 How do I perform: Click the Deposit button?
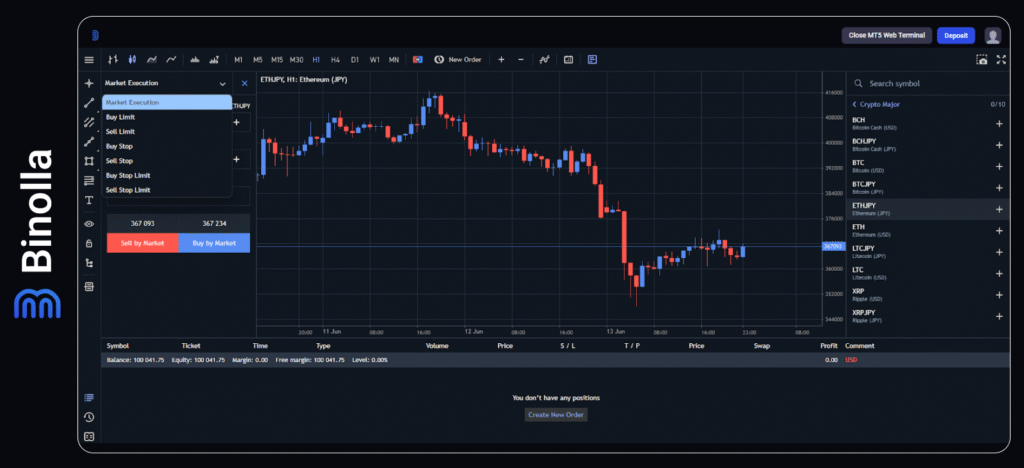pyautogui.click(x=955, y=35)
